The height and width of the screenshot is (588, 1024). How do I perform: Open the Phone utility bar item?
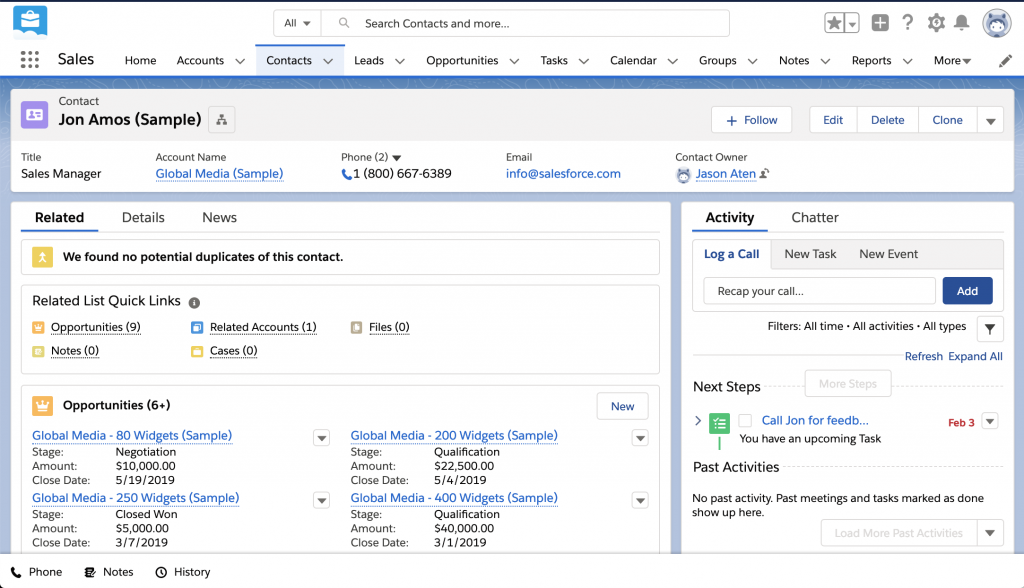pos(37,572)
